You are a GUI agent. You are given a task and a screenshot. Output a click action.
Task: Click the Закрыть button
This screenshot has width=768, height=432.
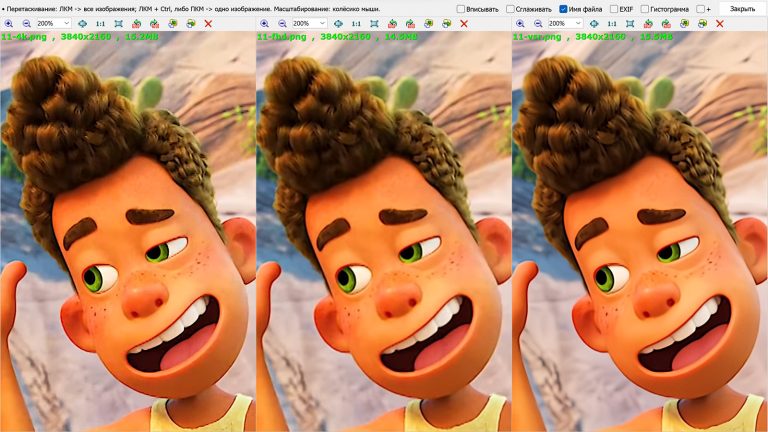pyautogui.click(x=742, y=9)
